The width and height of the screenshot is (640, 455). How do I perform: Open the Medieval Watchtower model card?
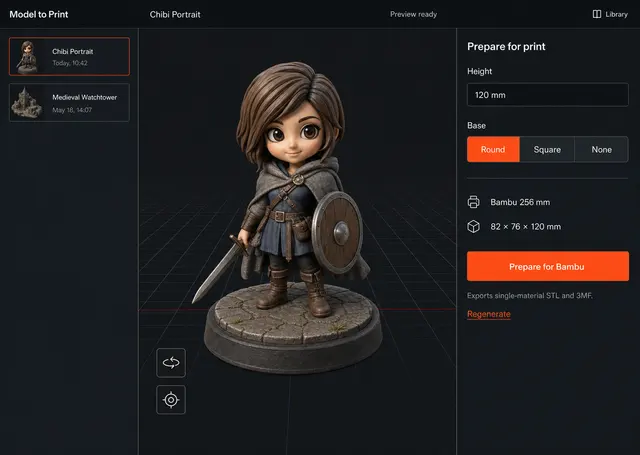click(x=69, y=102)
